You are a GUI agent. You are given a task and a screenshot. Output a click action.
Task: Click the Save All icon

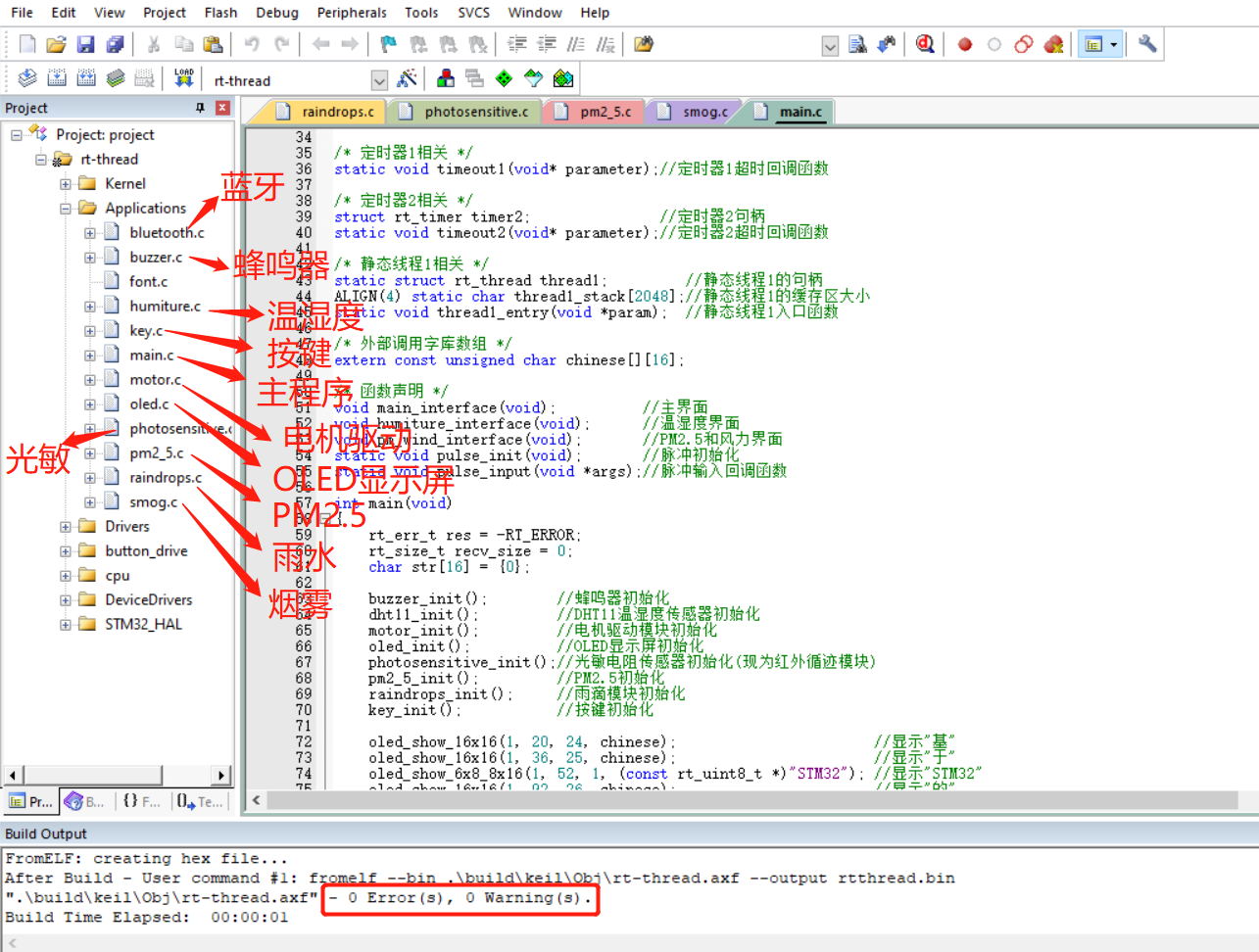[x=116, y=44]
